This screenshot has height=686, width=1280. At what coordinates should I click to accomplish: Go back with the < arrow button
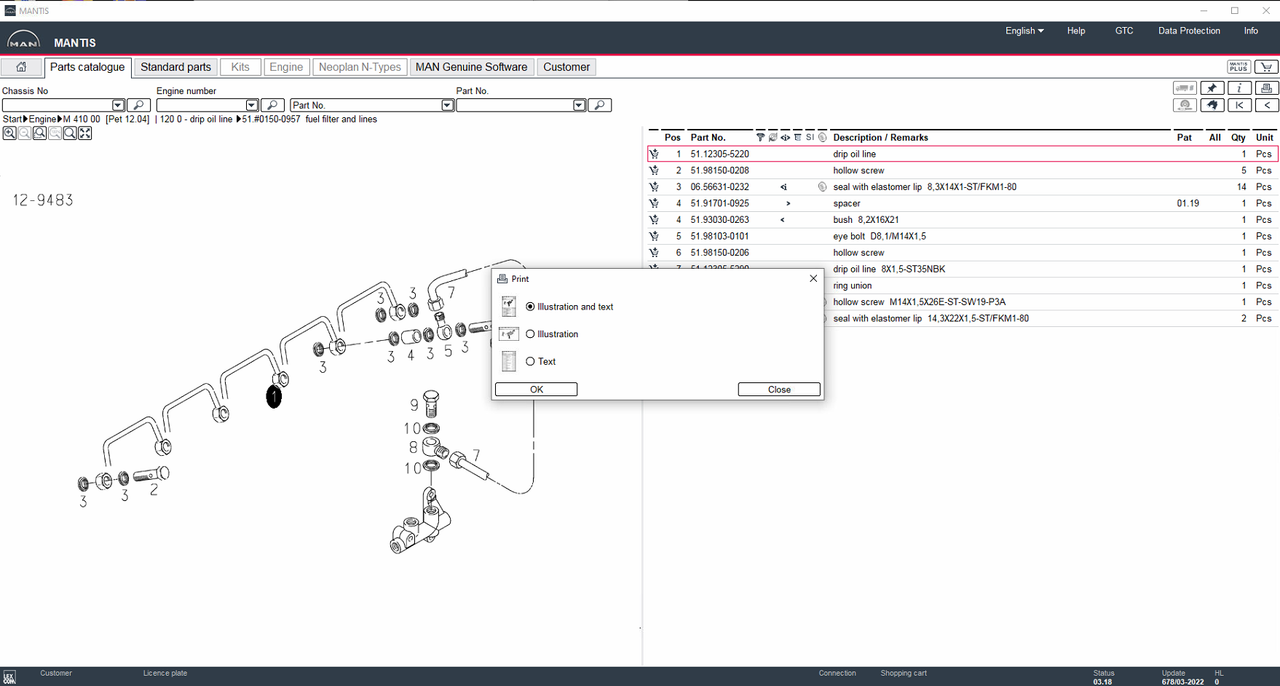tap(1266, 104)
